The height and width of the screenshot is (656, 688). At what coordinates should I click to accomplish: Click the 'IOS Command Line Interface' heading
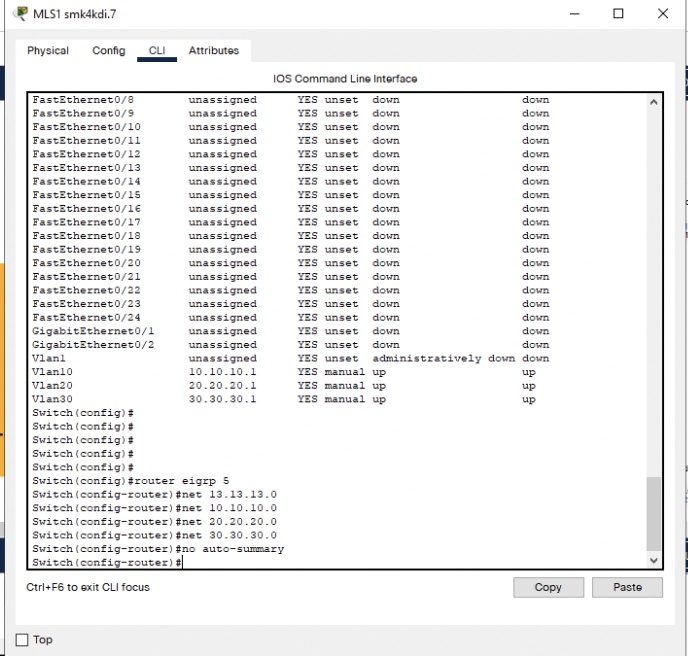pos(345,79)
